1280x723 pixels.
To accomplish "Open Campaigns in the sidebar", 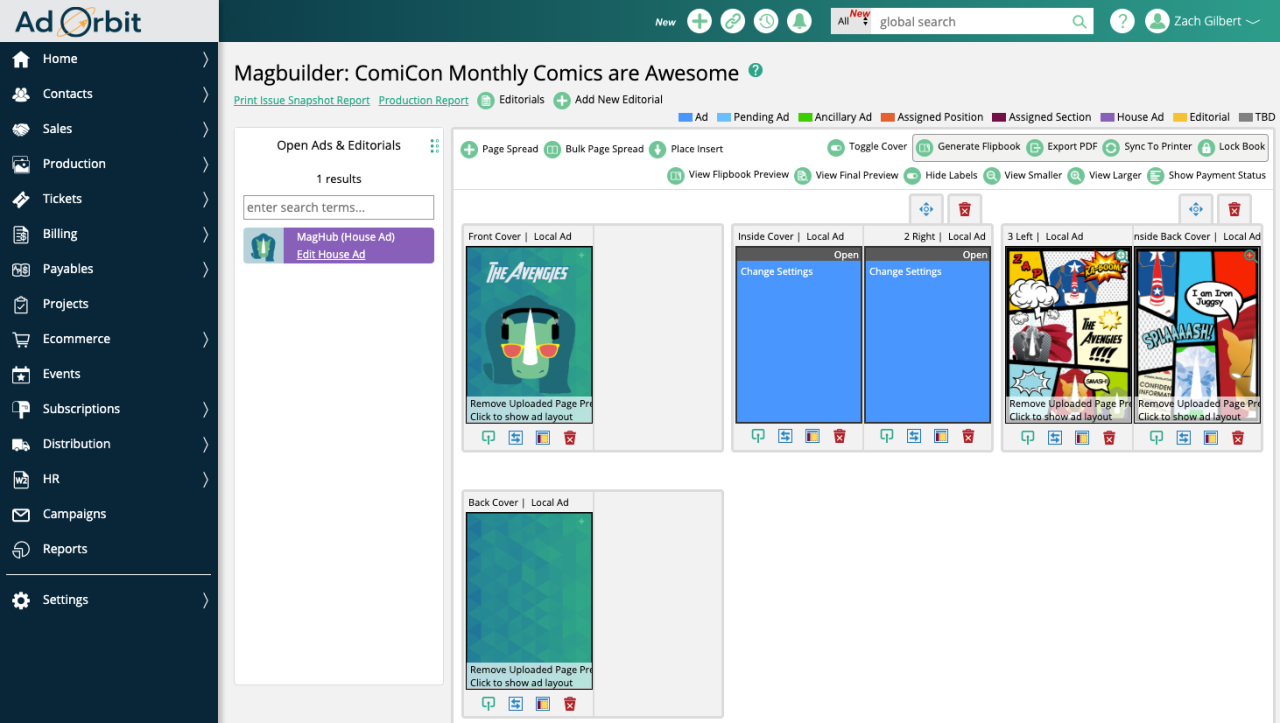I will 74,514.
